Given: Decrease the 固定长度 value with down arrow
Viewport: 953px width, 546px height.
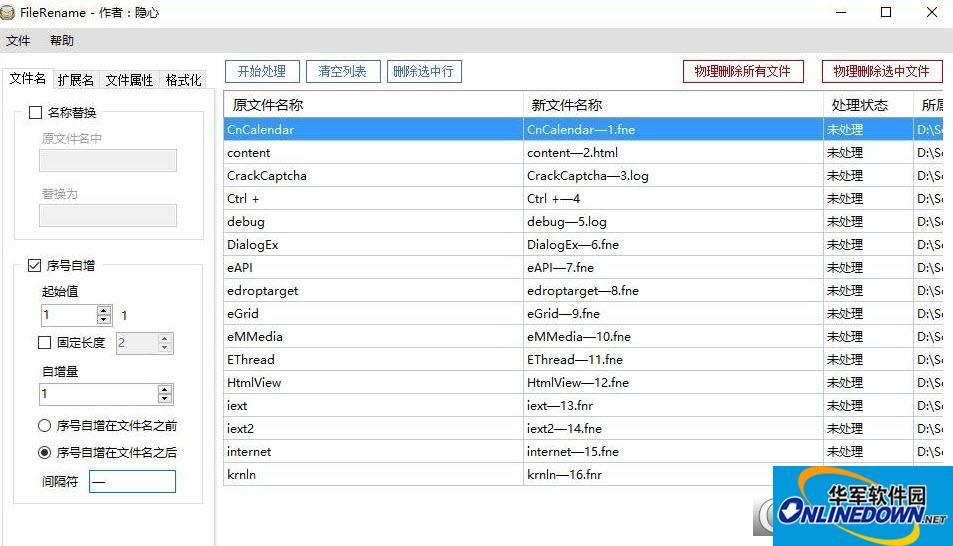Looking at the screenshot, I should (165, 348).
